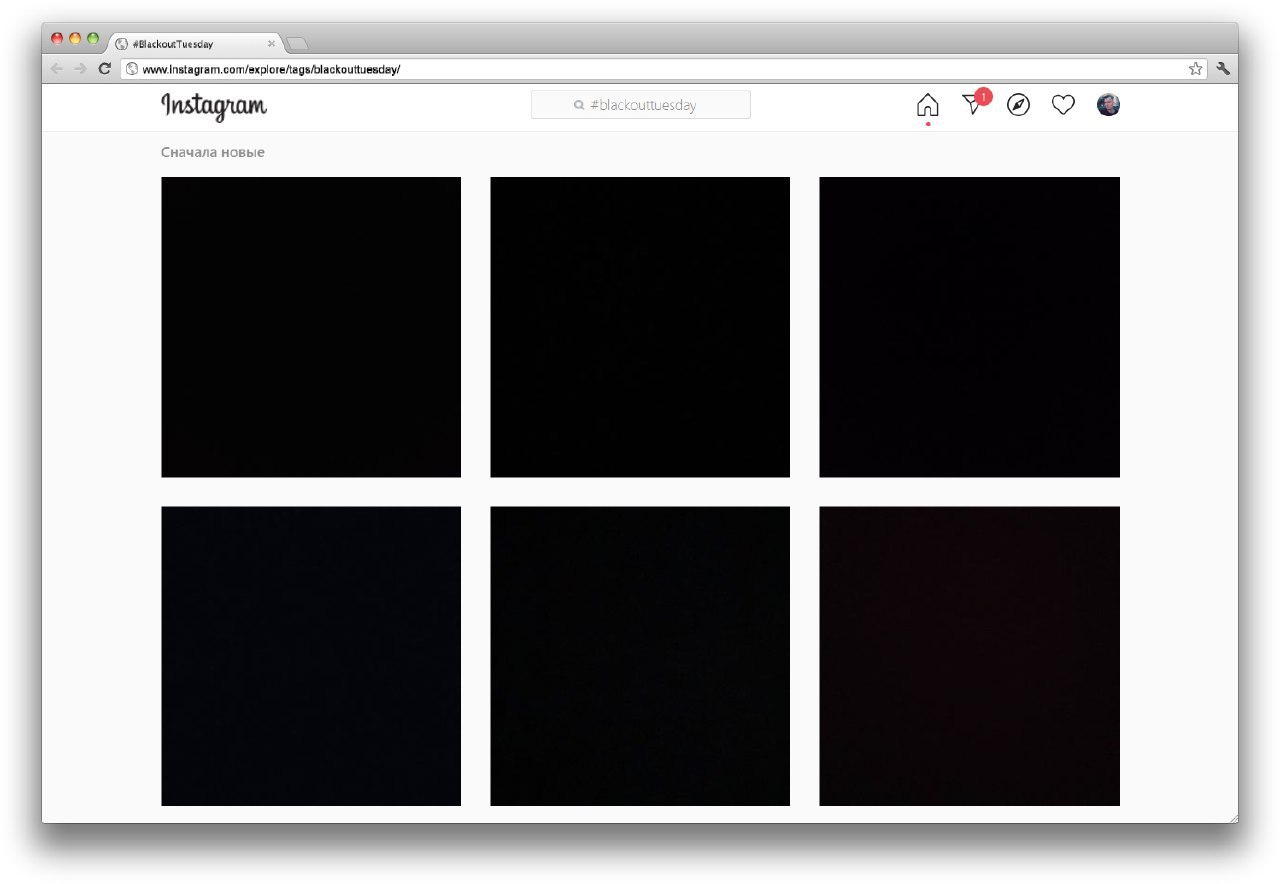This screenshot has height=884, width=1280.
Task: Click the site info globe icon
Action: (x=131, y=69)
